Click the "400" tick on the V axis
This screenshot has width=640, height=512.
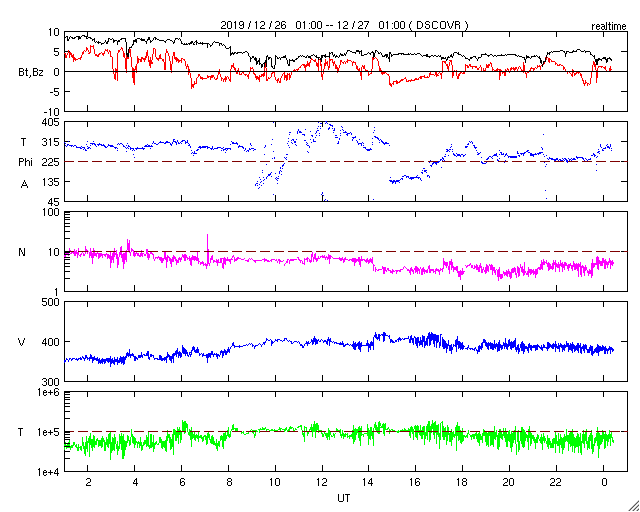click(51, 342)
